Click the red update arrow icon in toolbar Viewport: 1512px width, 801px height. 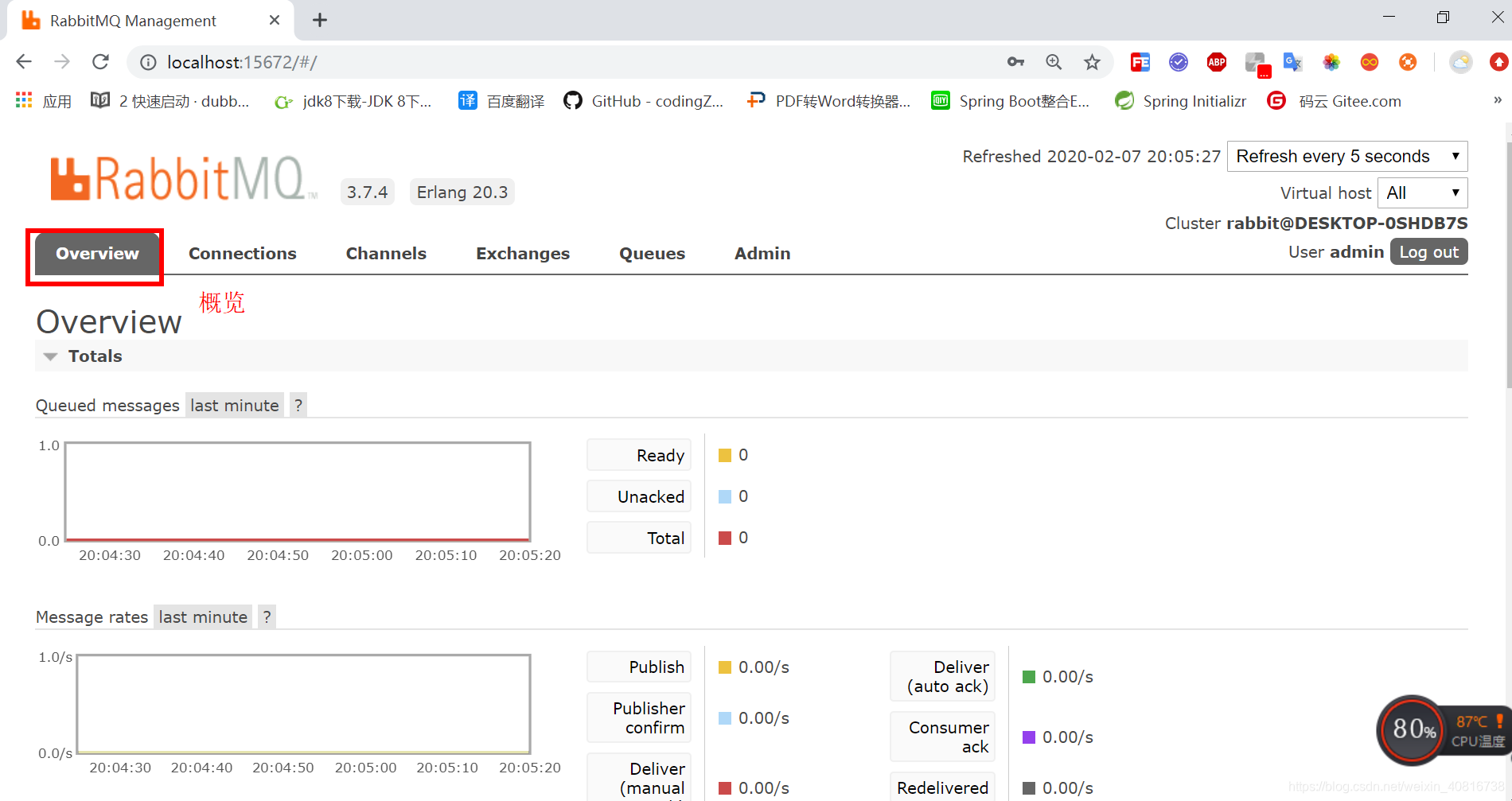coord(1499,62)
